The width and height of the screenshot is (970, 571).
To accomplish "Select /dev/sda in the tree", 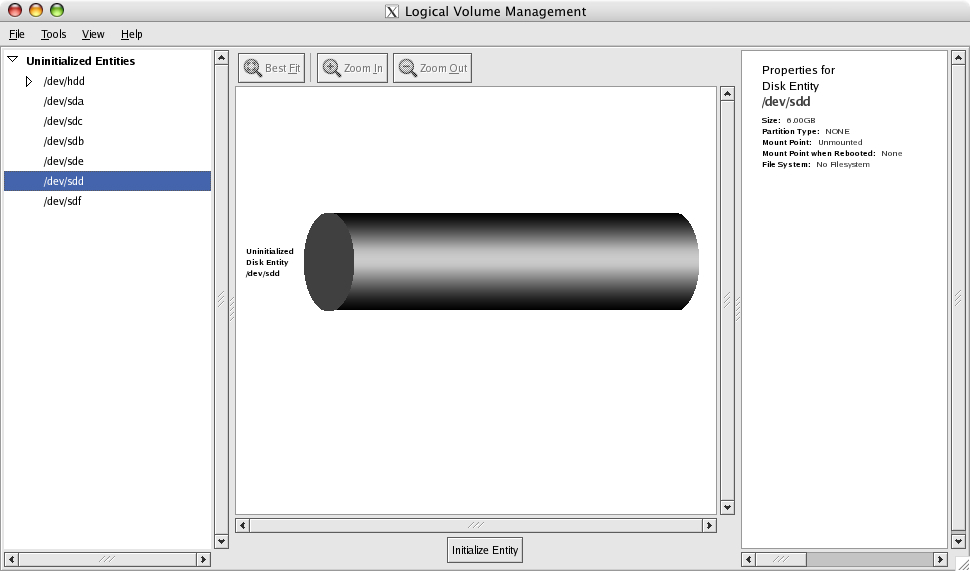I will 63,101.
